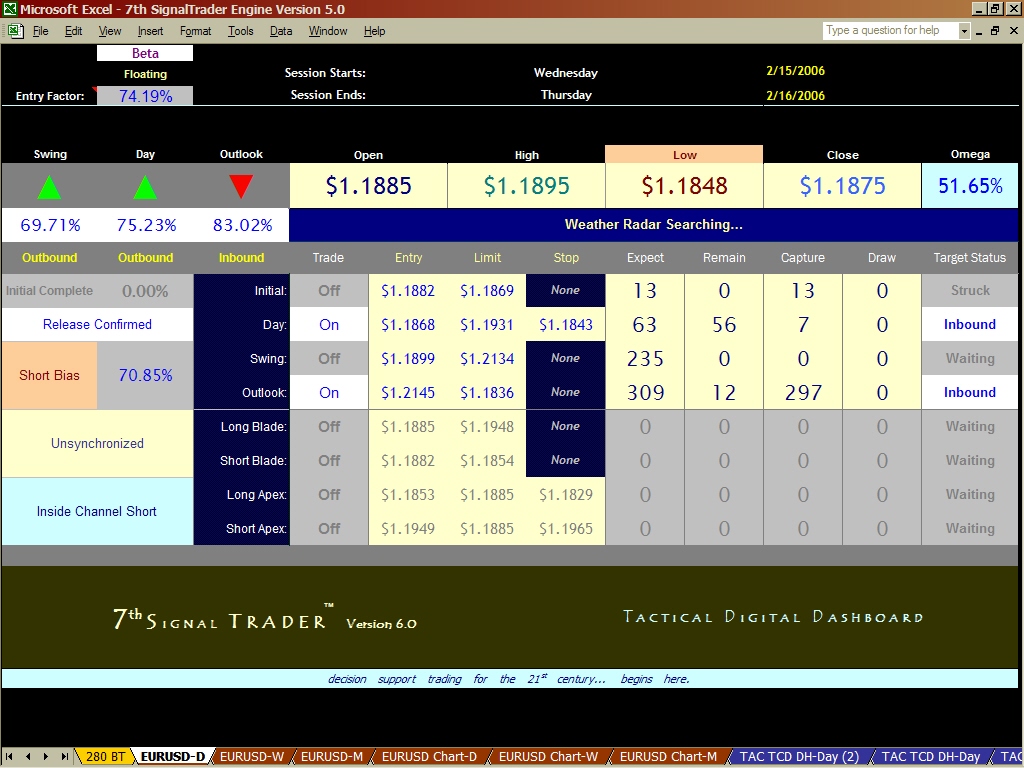The image size is (1024, 768).
Task: Open the EURUSD Chart-W sheet tab
Action: pyautogui.click(x=548, y=756)
